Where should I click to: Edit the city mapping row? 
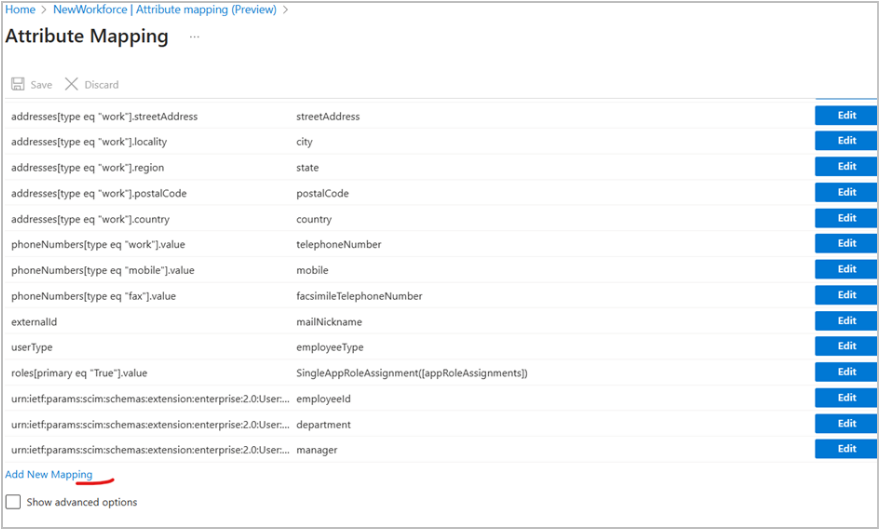tap(846, 141)
